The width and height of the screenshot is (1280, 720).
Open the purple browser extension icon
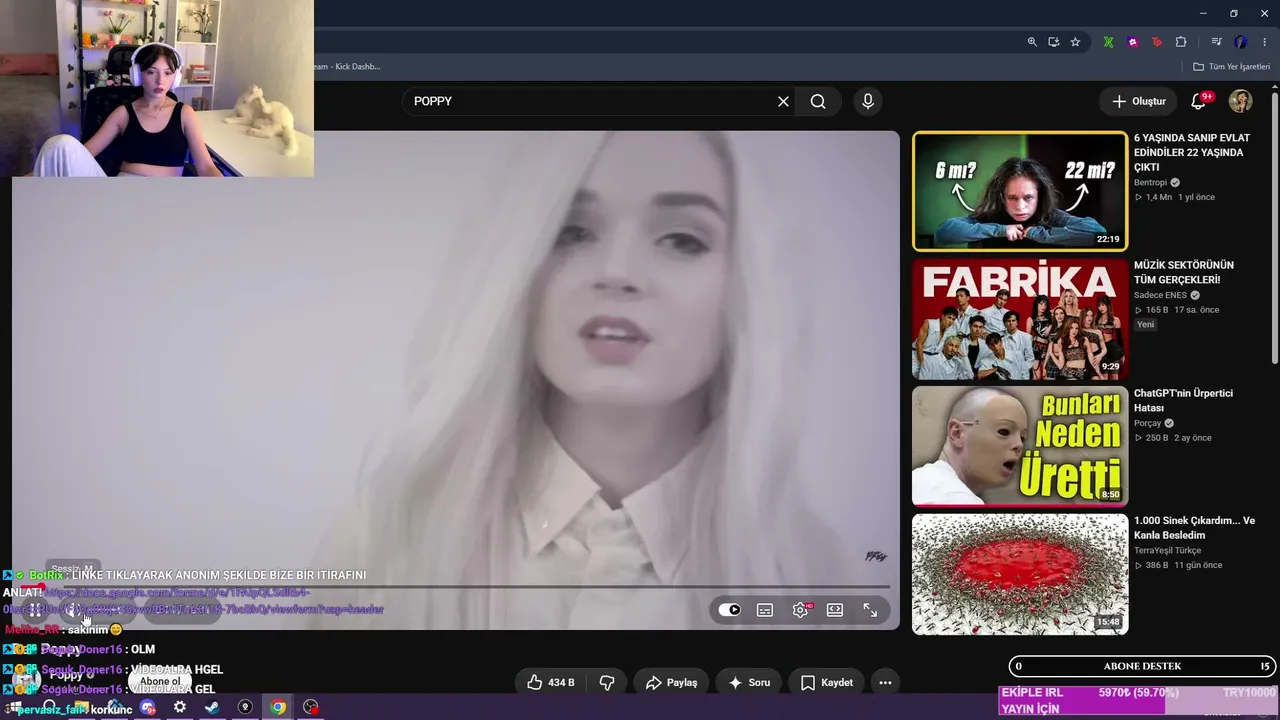(x=1133, y=42)
